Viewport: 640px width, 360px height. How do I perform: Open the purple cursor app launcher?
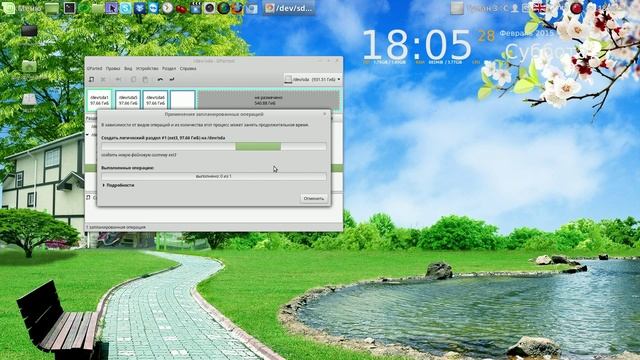tap(111, 8)
